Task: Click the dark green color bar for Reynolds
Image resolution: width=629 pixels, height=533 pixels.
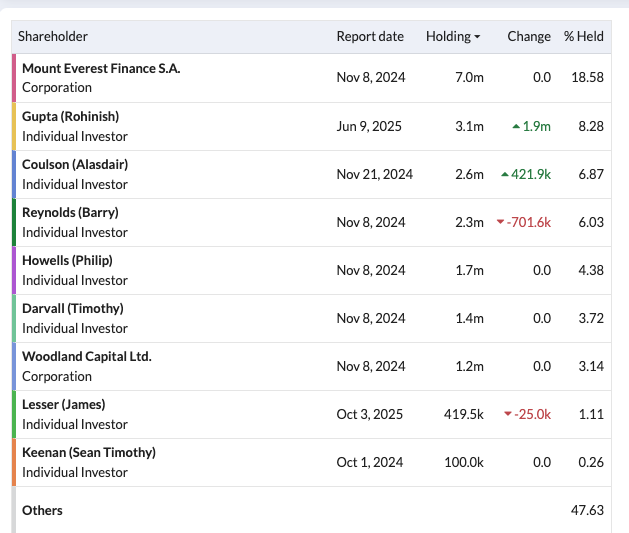Action: pos(14,223)
